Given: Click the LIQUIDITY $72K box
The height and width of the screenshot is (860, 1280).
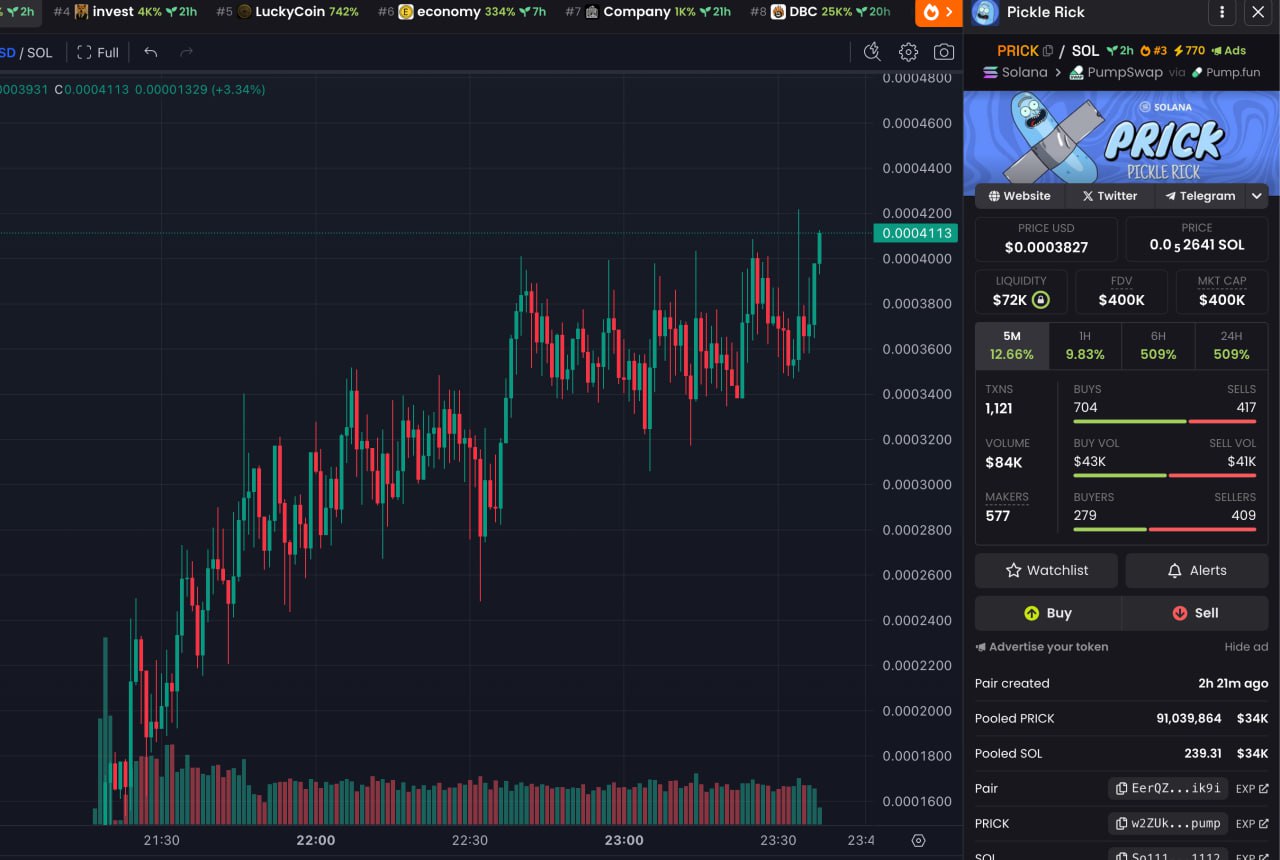Looking at the screenshot, I should [x=1021, y=292].
